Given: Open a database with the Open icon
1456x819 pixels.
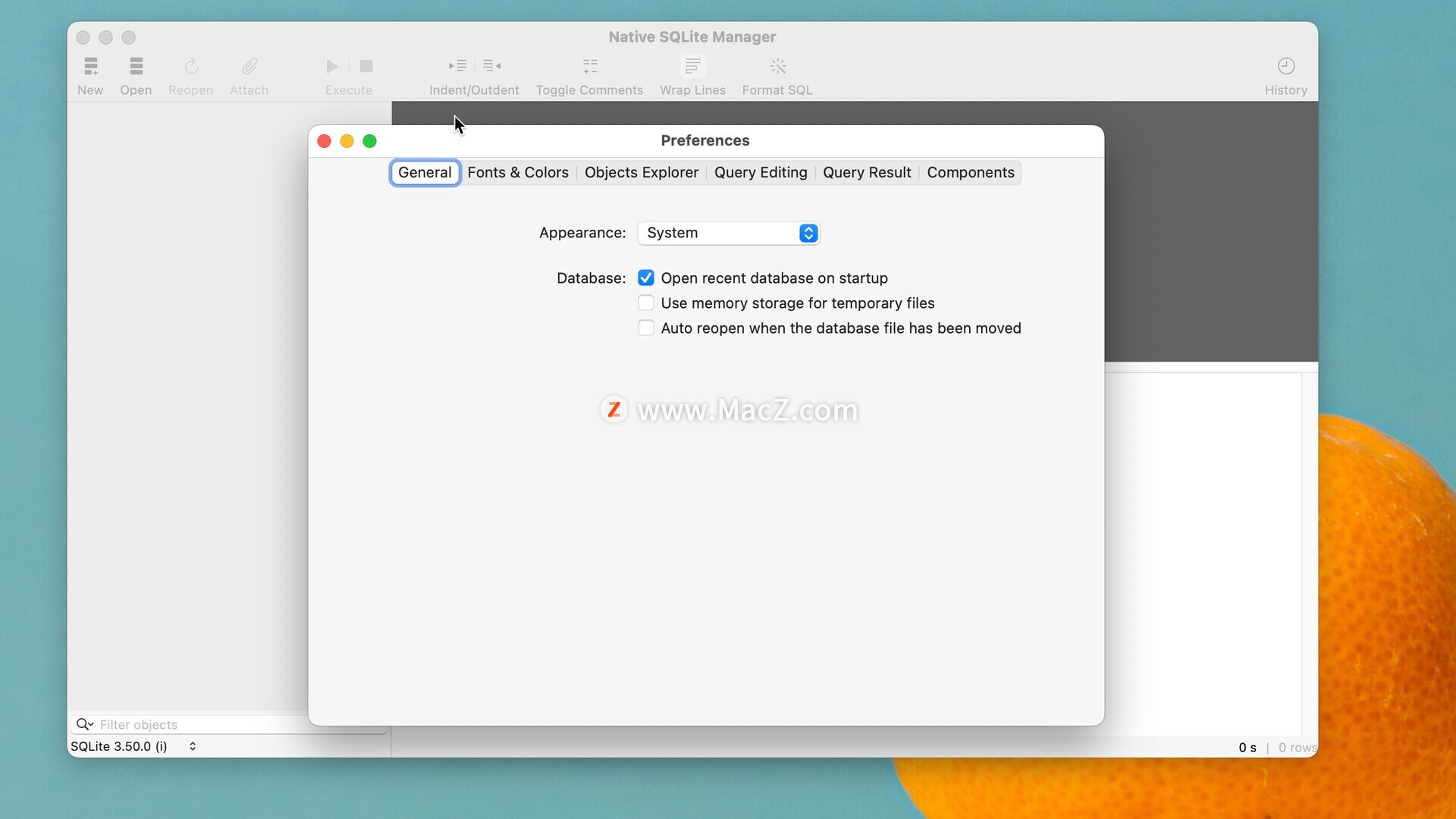Looking at the screenshot, I should tap(136, 67).
